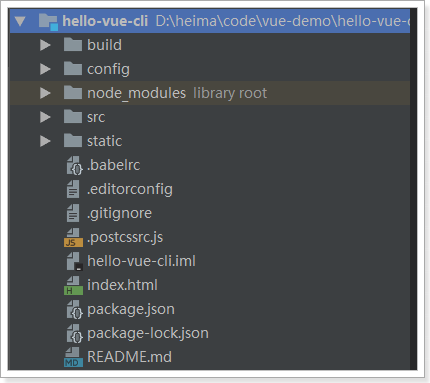Screen dimensions: 430x383
Task: Expand the build folder arrow
Action: click(x=45, y=45)
